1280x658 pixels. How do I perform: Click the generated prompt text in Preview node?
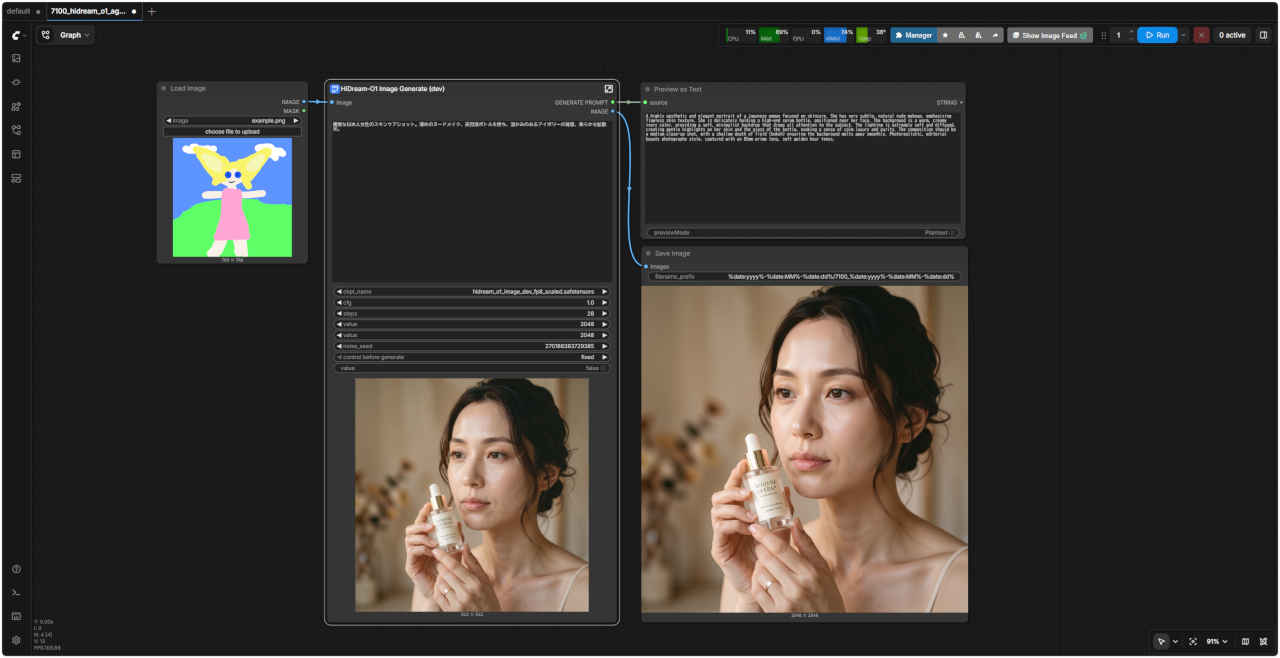[x=802, y=127]
